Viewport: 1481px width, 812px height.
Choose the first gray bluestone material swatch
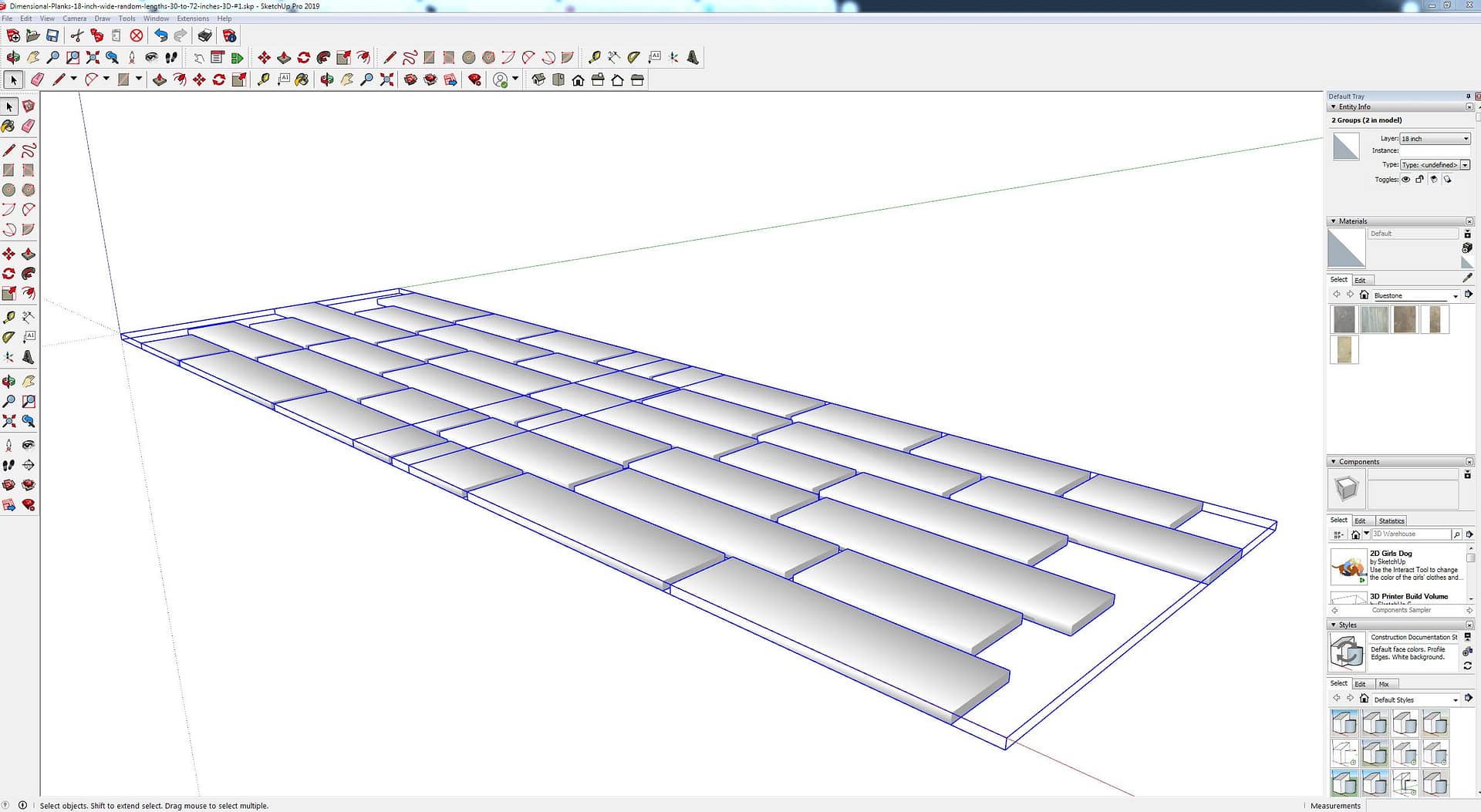pos(1344,319)
